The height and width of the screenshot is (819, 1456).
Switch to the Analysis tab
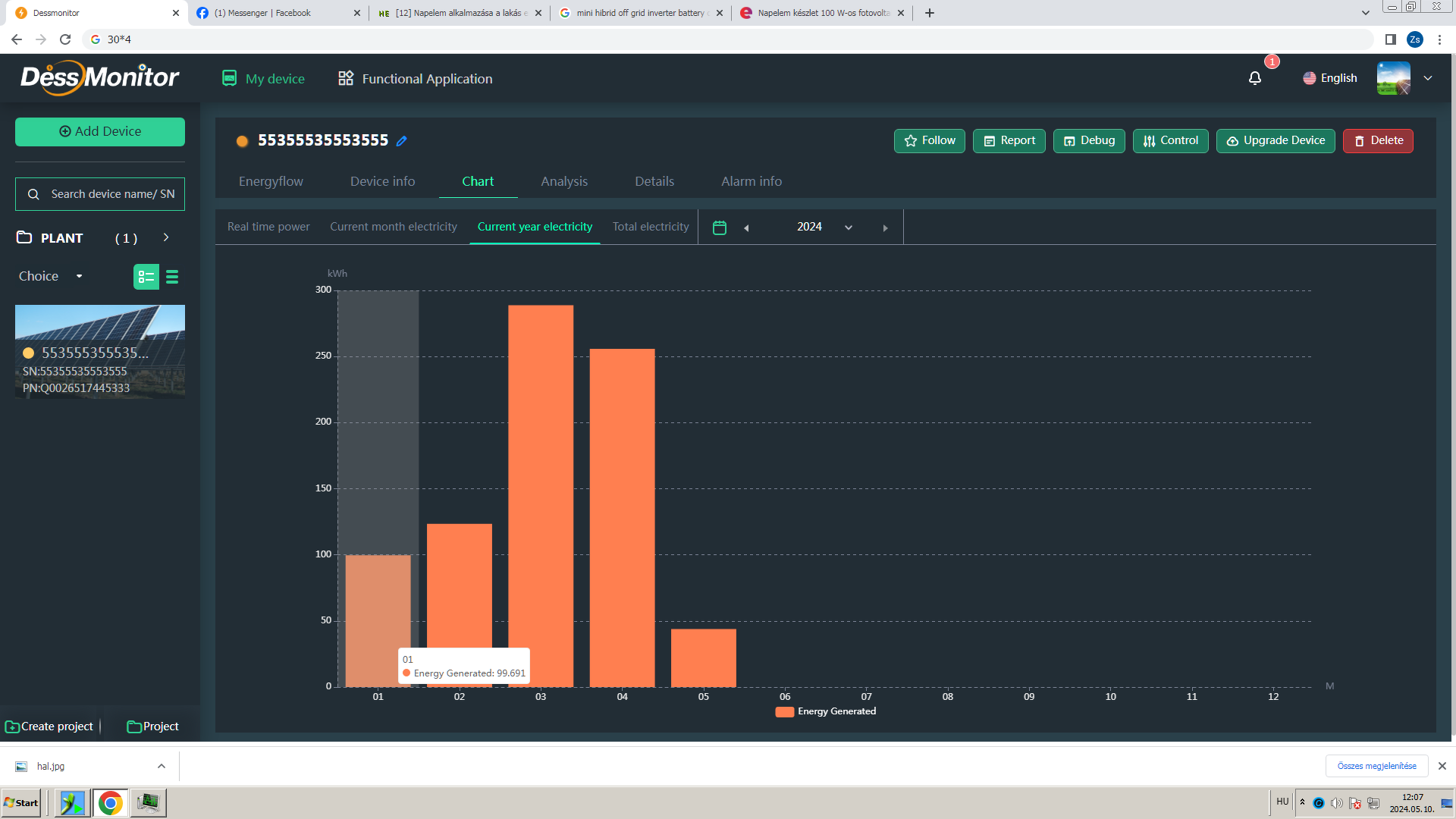pos(563,181)
